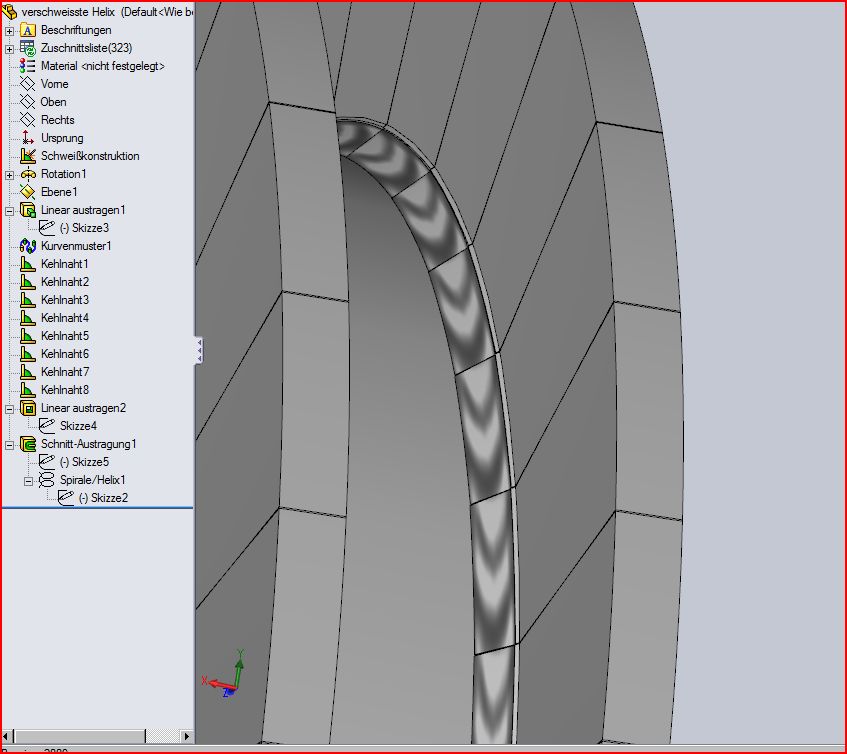Collapse the Linear austragen2 node
This screenshot has width=847, height=754.
click(x=9, y=409)
